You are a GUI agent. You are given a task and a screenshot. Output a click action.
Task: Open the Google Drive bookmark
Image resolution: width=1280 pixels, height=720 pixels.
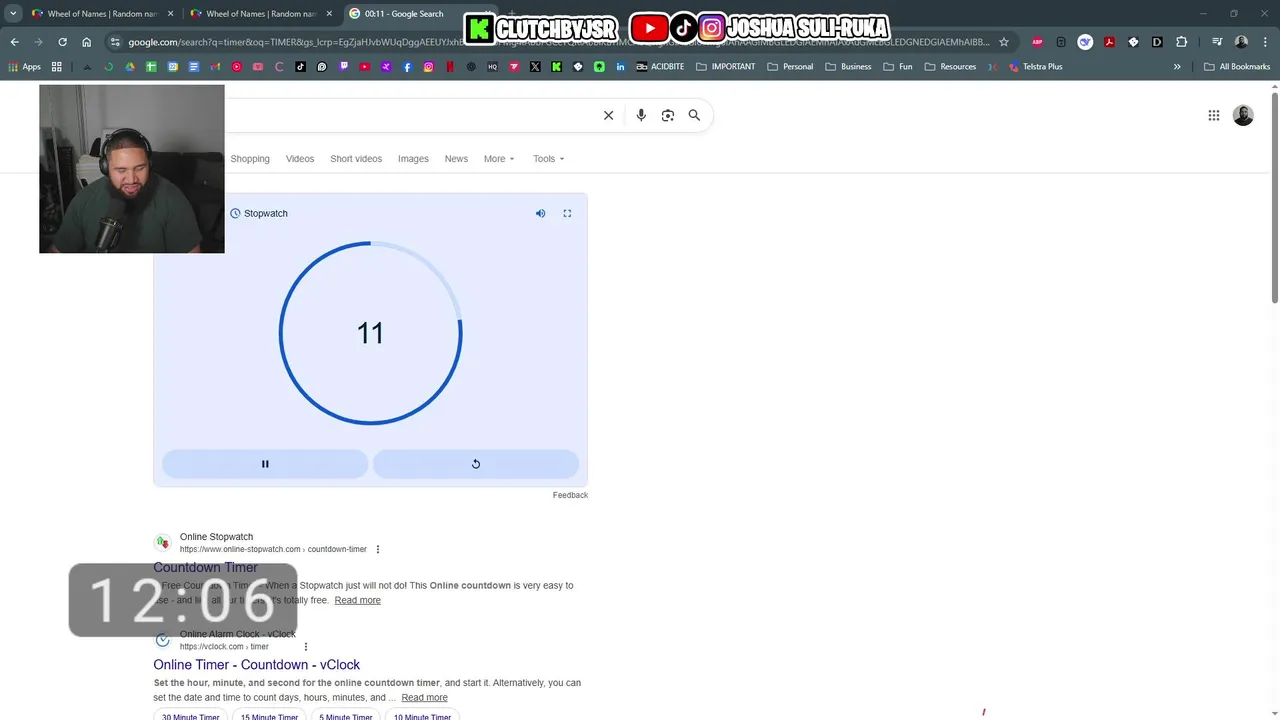pos(130,67)
